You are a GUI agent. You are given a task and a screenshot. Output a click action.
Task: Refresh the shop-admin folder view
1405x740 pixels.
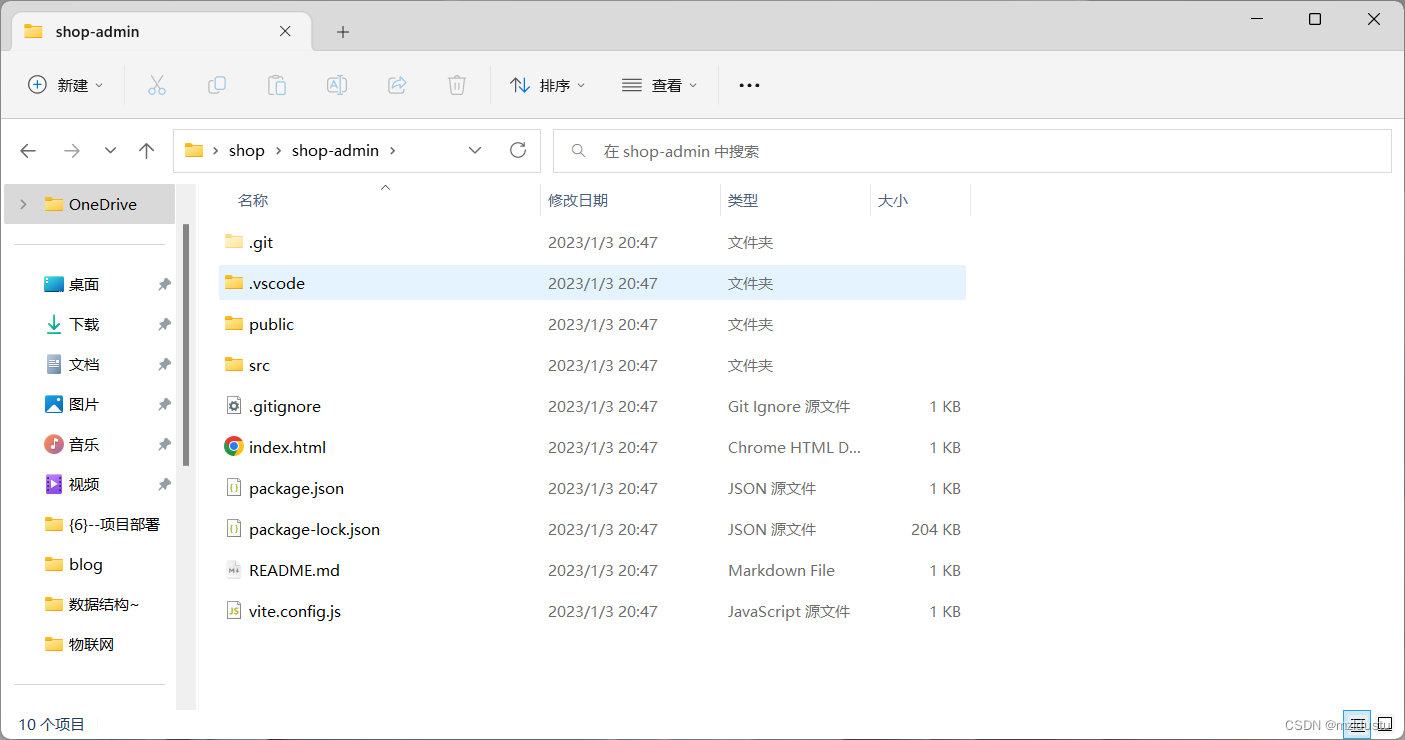pos(518,150)
